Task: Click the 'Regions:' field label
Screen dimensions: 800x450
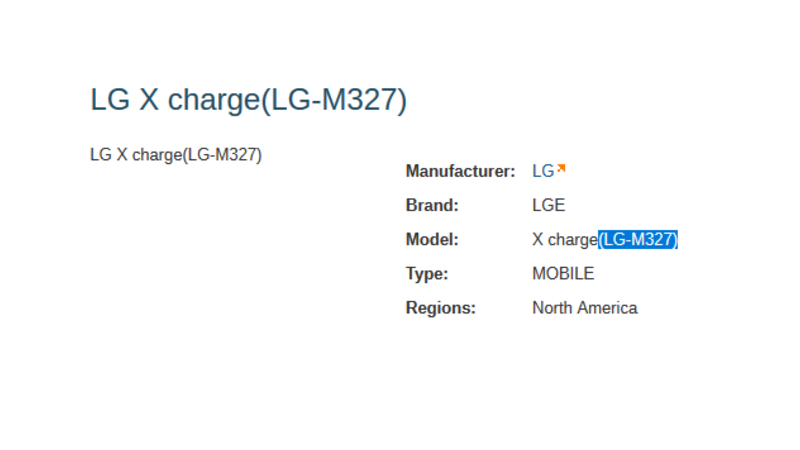Action: point(440,307)
